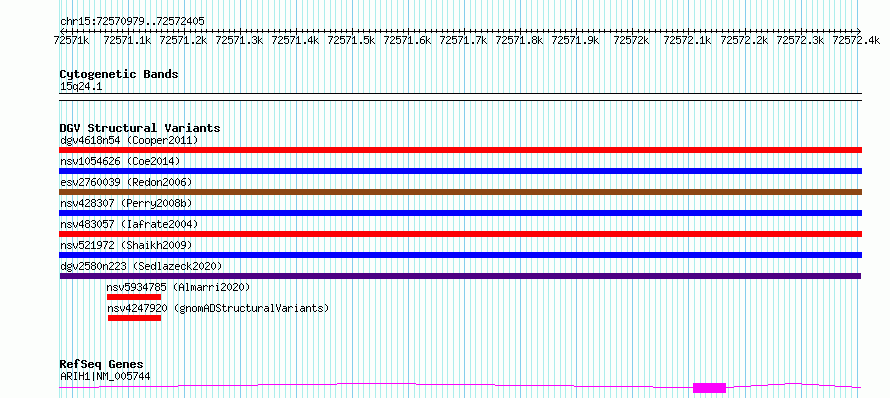Open the dgv2580n223 (Sedlazeck2020) label
Viewport: 890px width, 398px height.
(x=141, y=266)
